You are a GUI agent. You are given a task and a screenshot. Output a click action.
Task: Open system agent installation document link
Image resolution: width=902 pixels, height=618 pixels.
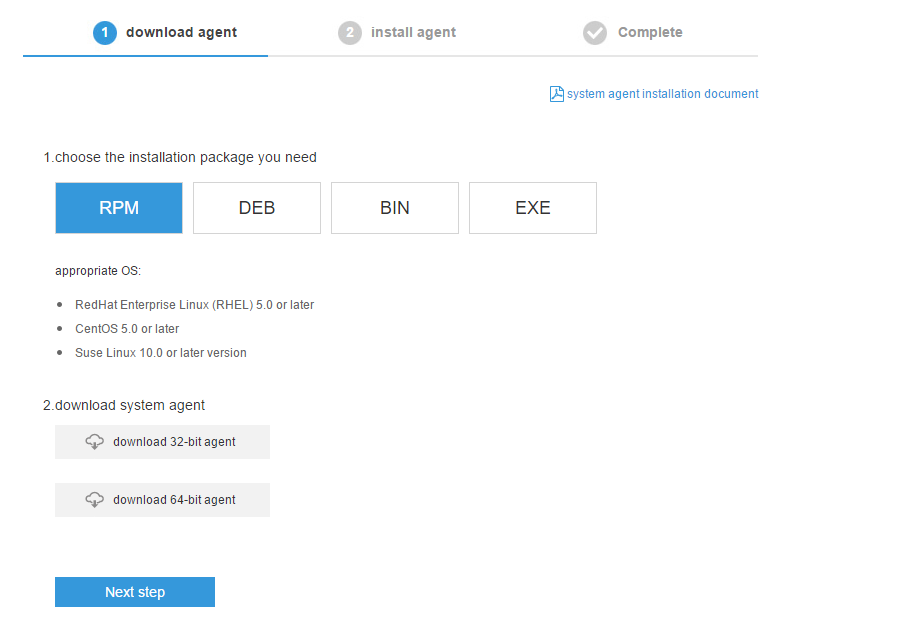(x=662, y=94)
